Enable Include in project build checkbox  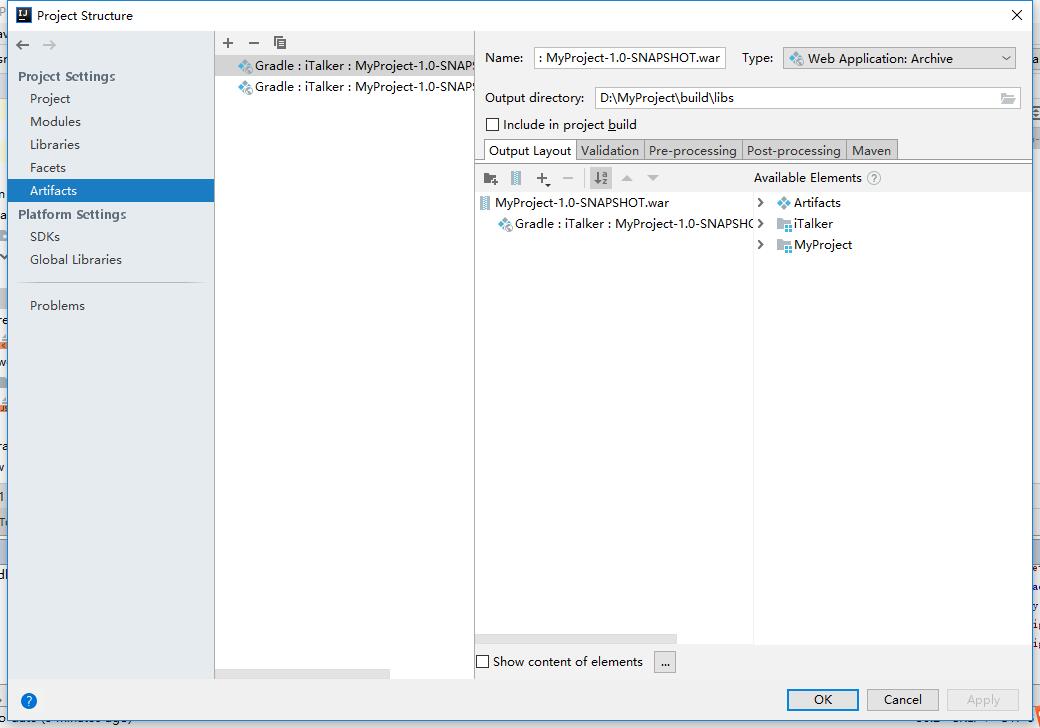pyautogui.click(x=493, y=125)
